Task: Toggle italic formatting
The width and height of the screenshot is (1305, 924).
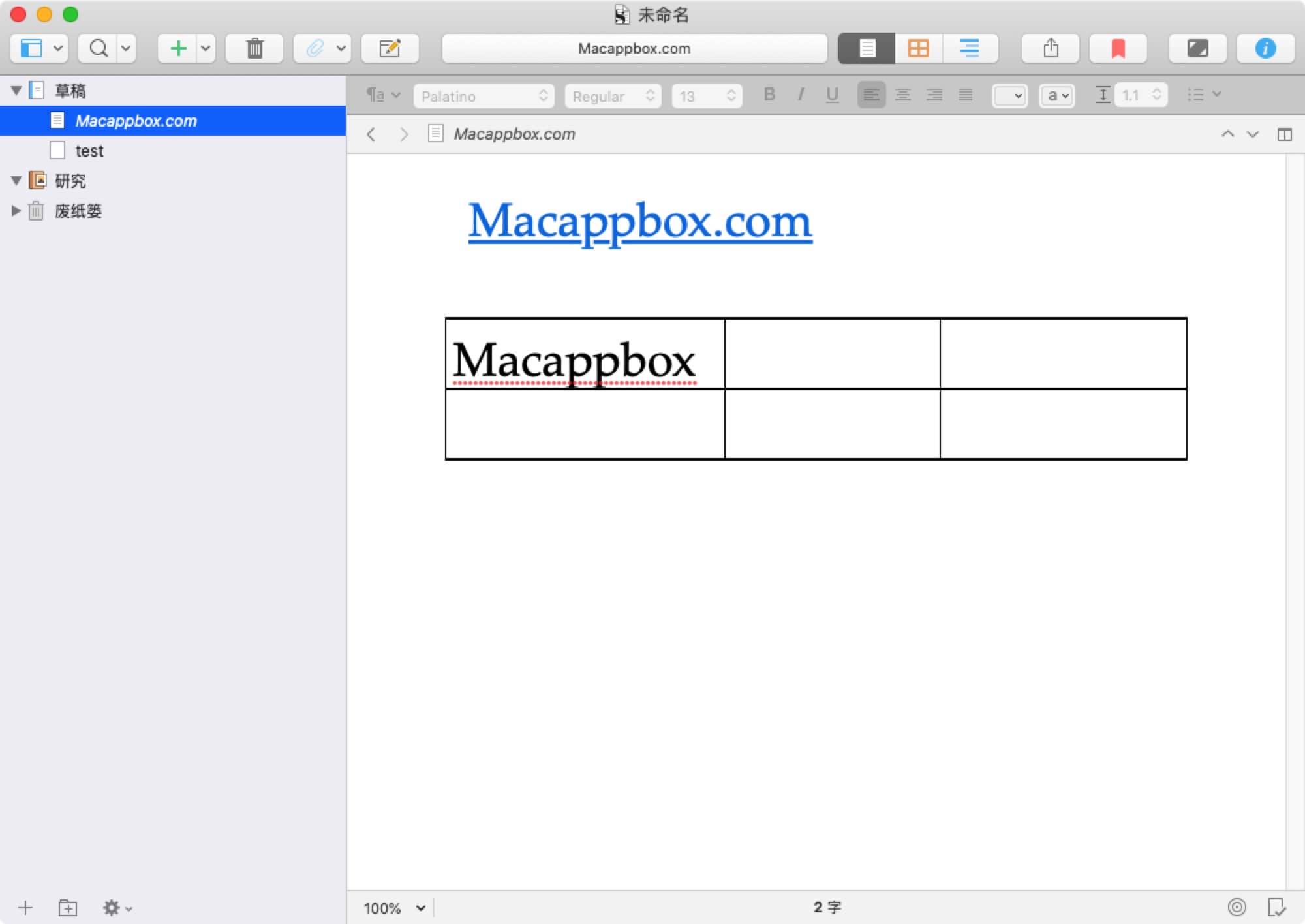Action: pyautogui.click(x=801, y=95)
